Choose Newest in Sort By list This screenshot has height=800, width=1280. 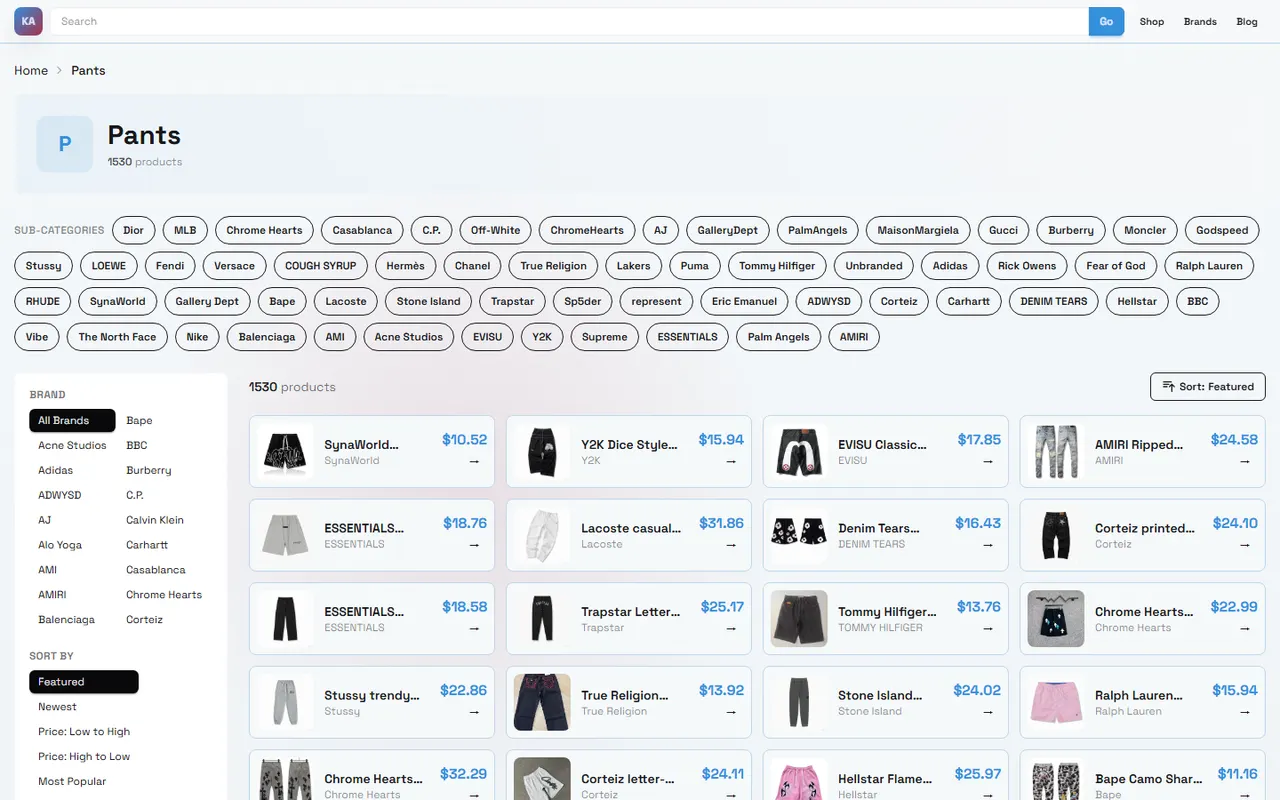[x=84, y=707]
